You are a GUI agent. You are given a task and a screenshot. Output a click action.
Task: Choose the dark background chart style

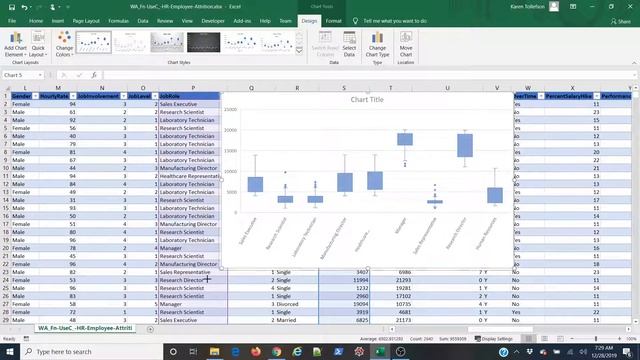coord(203,42)
